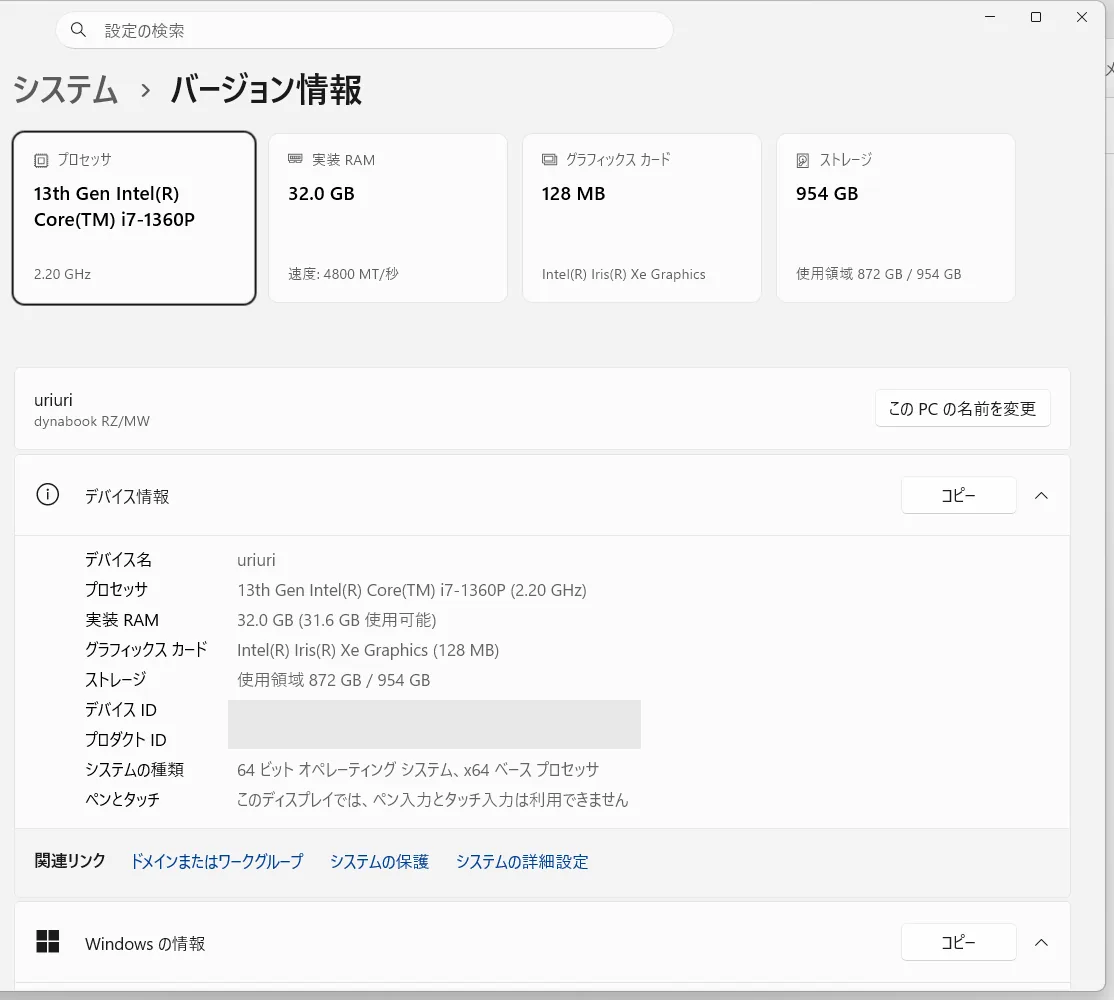Click the ペンとタッチ value text

tap(433, 800)
